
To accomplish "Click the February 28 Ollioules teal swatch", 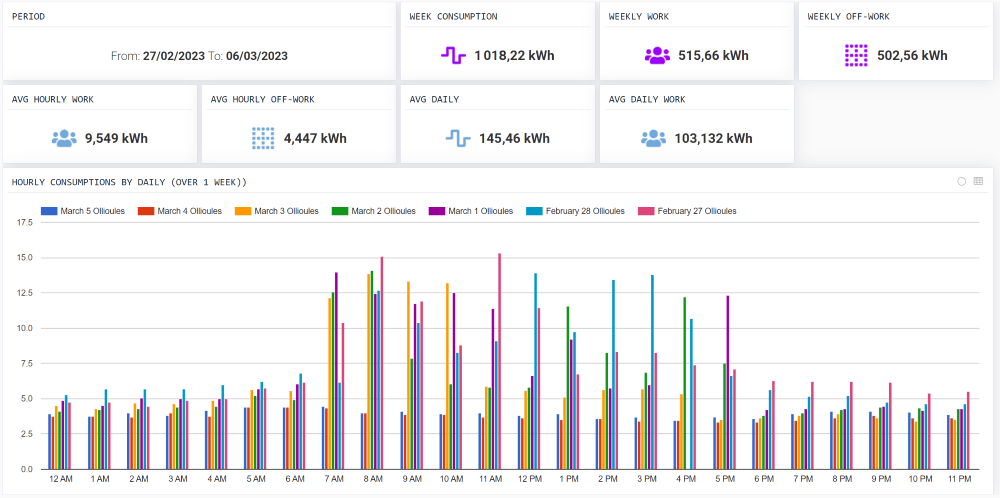I will click(535, 211).
